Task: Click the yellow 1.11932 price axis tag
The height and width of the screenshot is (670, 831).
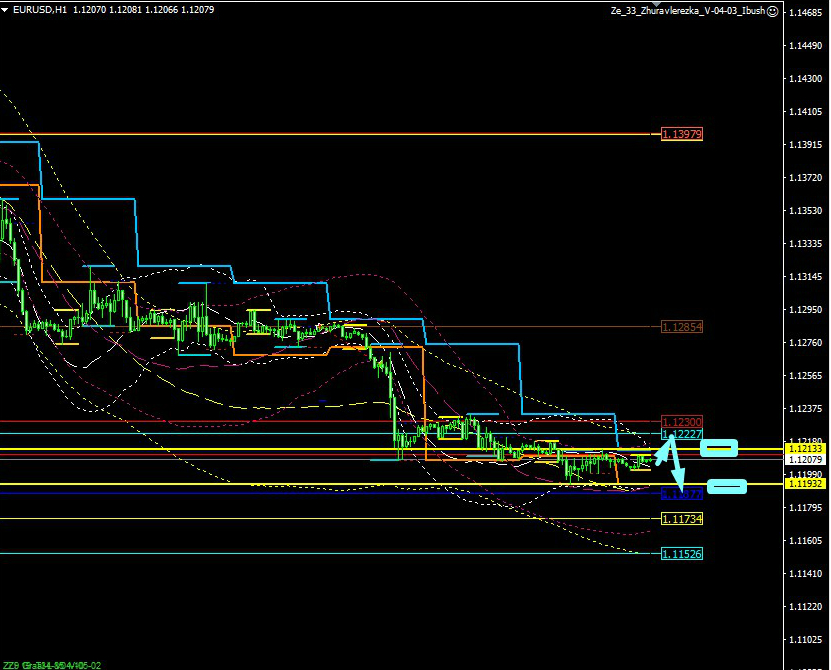Action: (x=806, y=484)
